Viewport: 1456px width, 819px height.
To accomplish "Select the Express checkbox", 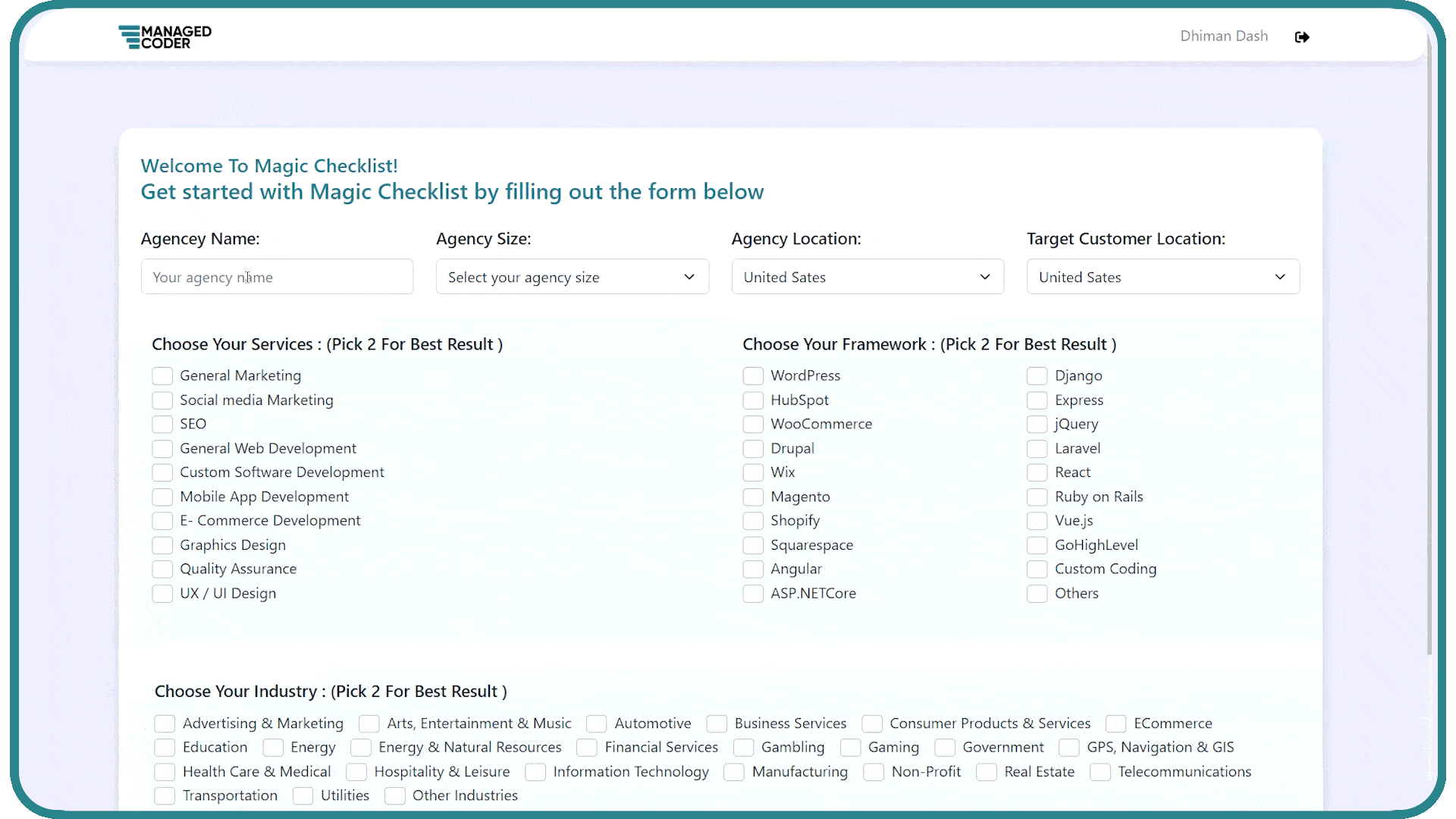I will click(1037, 400).
